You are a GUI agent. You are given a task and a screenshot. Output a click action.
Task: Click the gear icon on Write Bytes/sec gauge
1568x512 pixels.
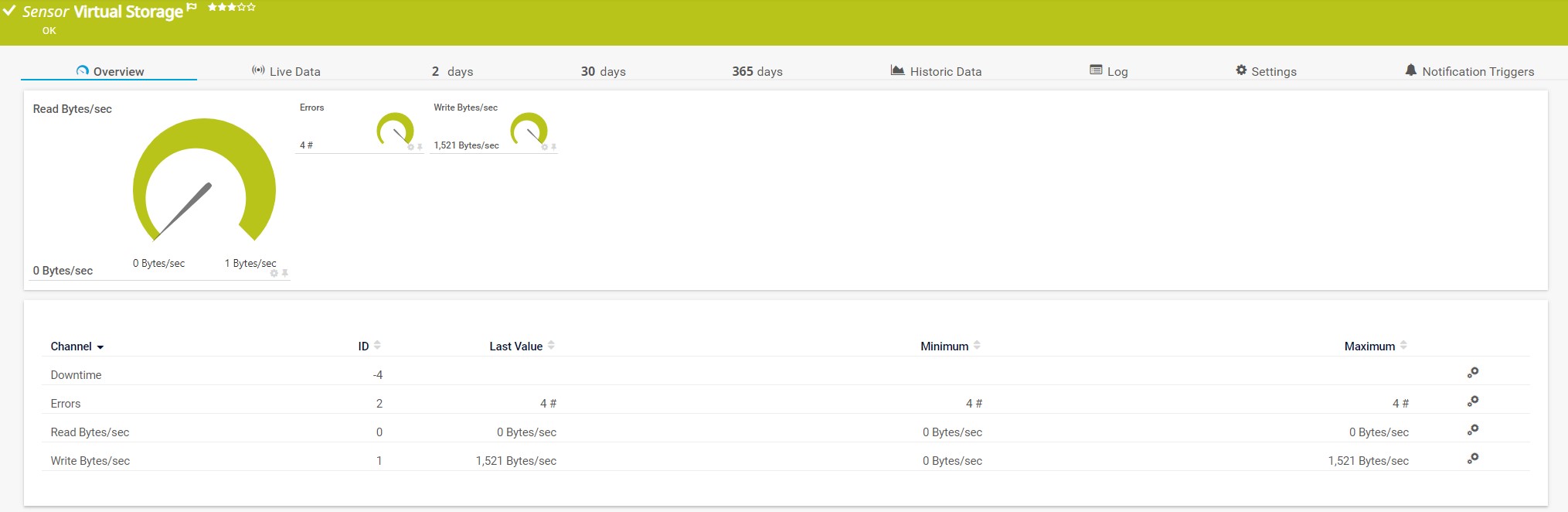pyautogui.click(x=544, y=147)
